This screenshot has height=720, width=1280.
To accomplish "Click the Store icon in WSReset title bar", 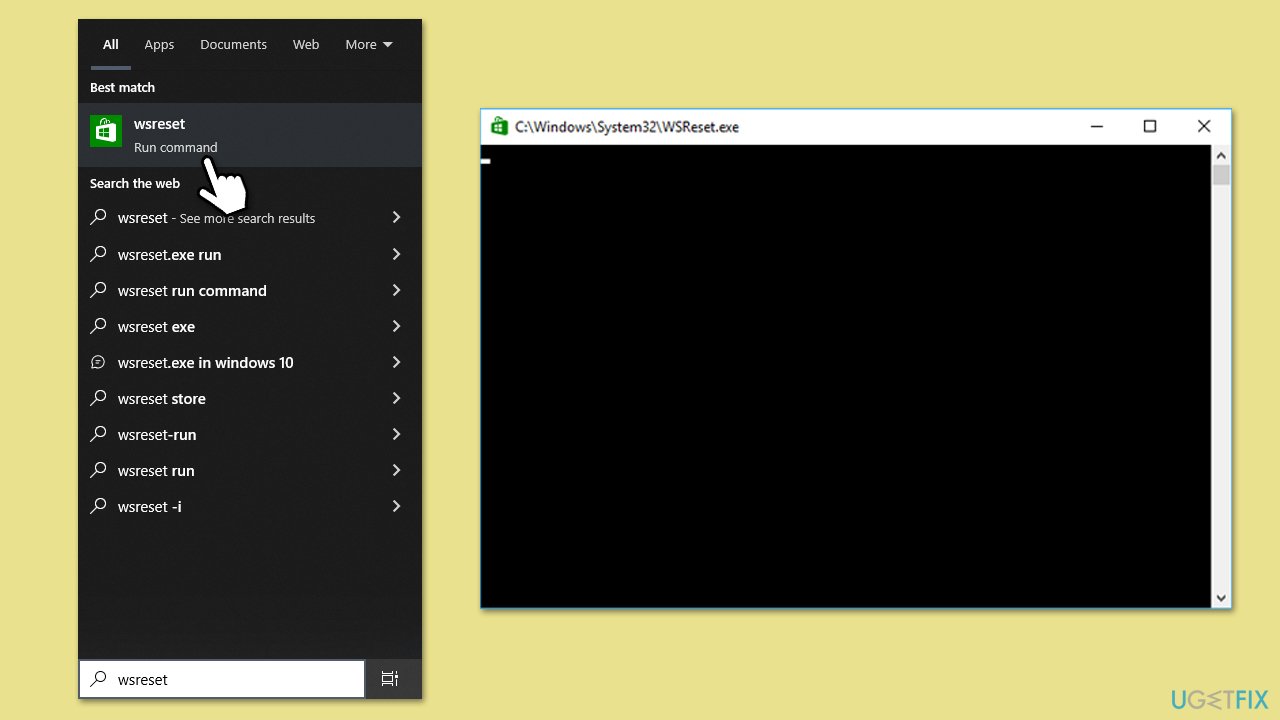I will [x=499, y=126].
